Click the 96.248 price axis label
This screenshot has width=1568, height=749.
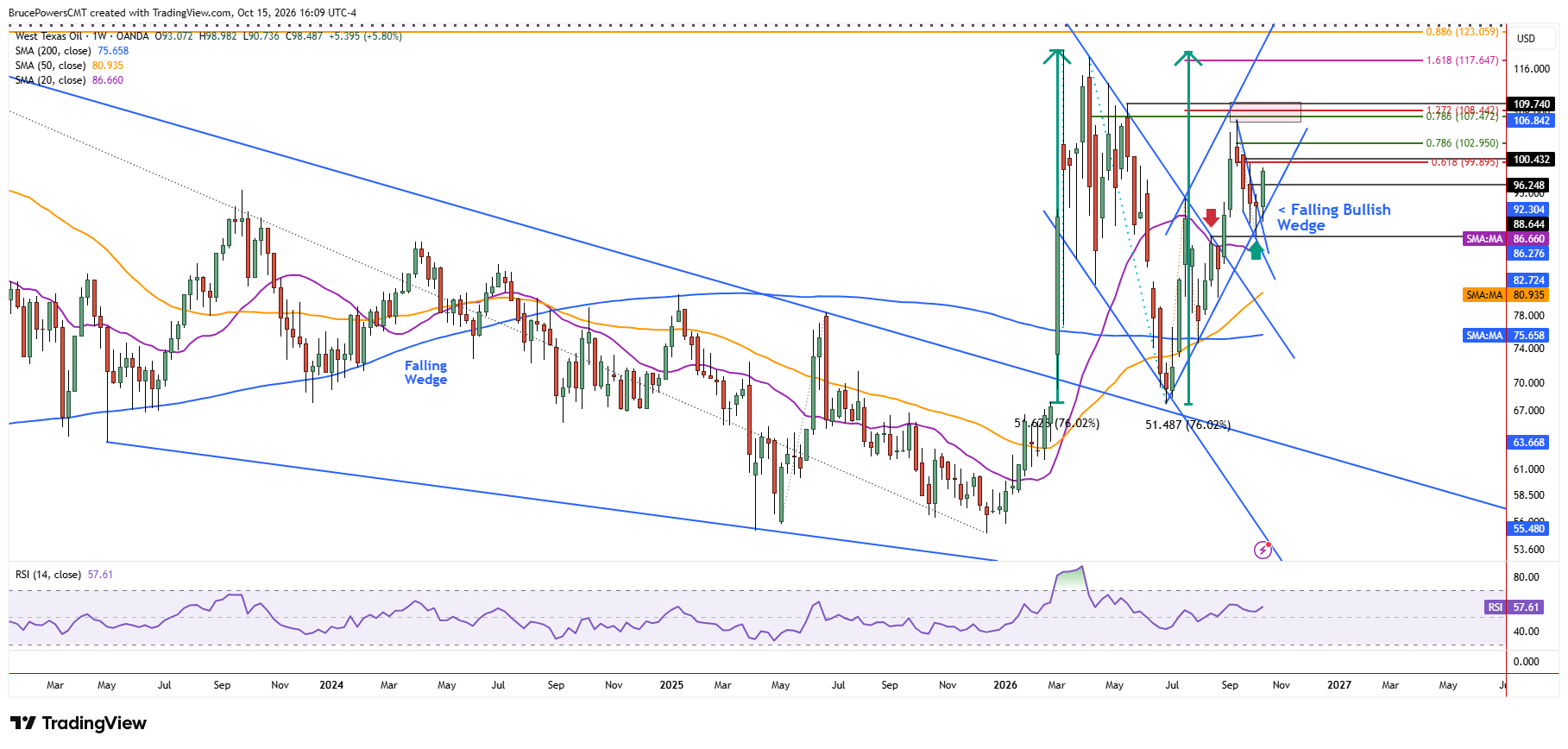(x=1529, y=186)
